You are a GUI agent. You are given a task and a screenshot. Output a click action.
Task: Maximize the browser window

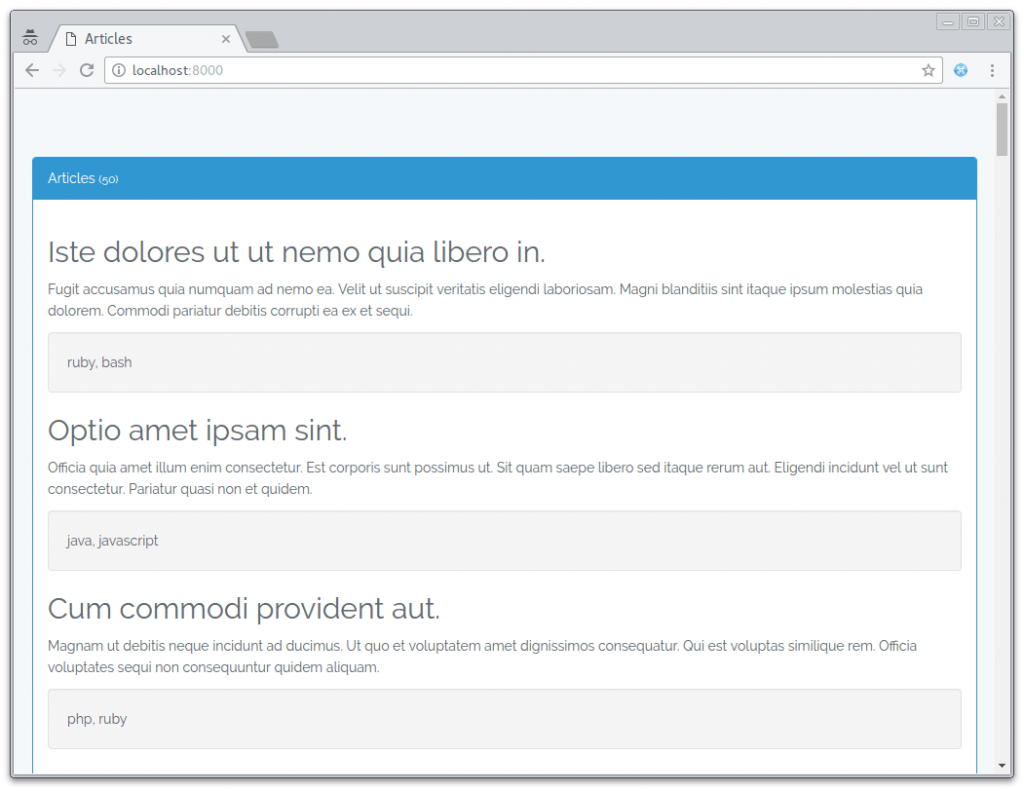pos(973,22)
